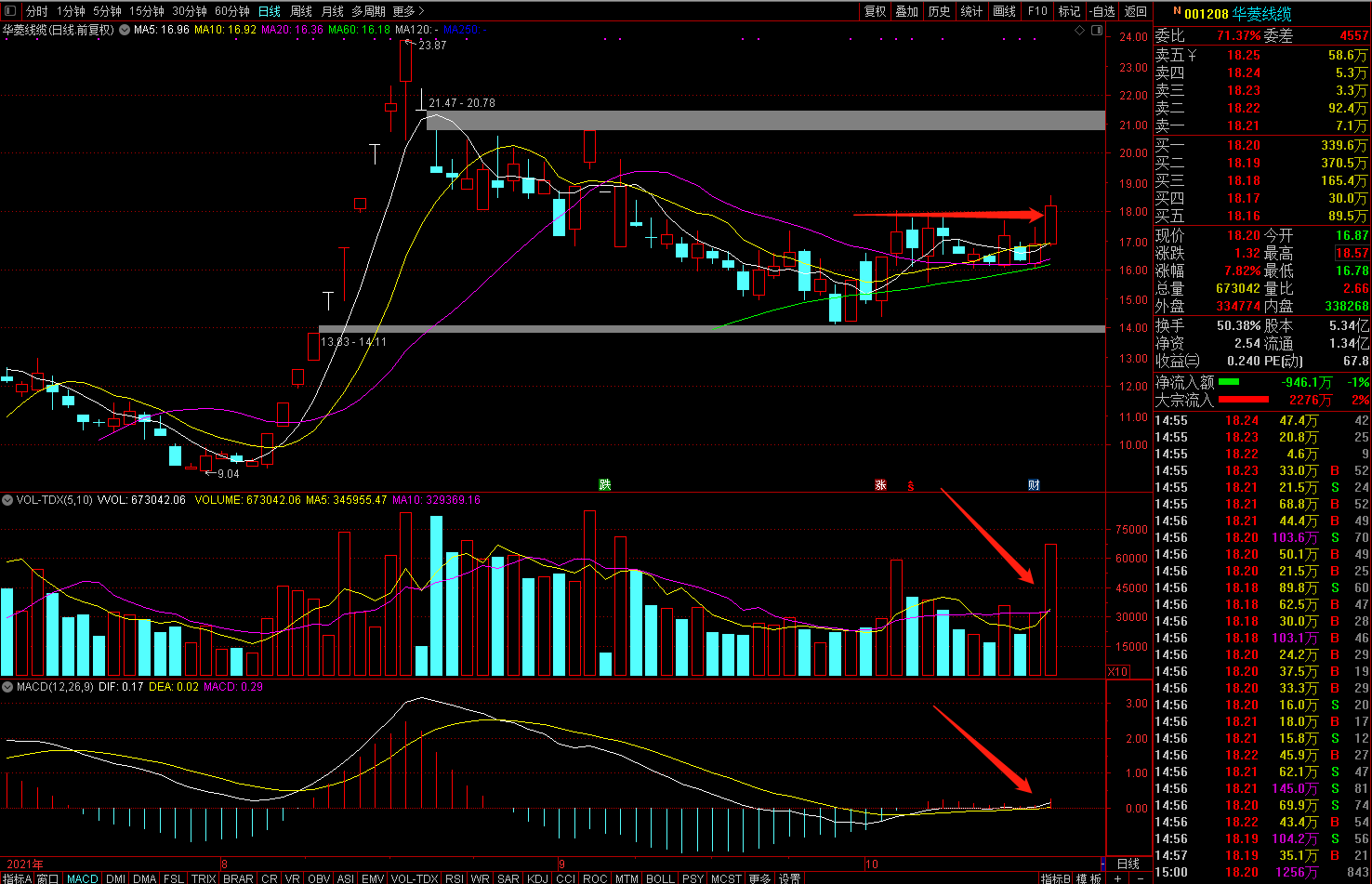The image size is (1372, 884).
Task: Select the VOL-TDX indicator tab
Action: 415,878
